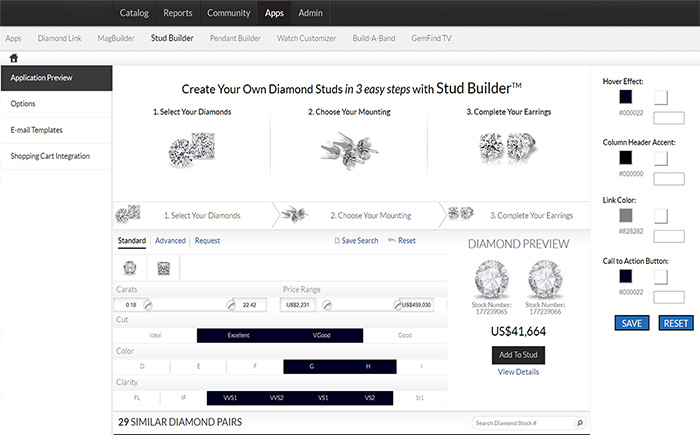Click the carat maximum slider handle
This screenshot has width=700, height=435.
click(231, 305)
